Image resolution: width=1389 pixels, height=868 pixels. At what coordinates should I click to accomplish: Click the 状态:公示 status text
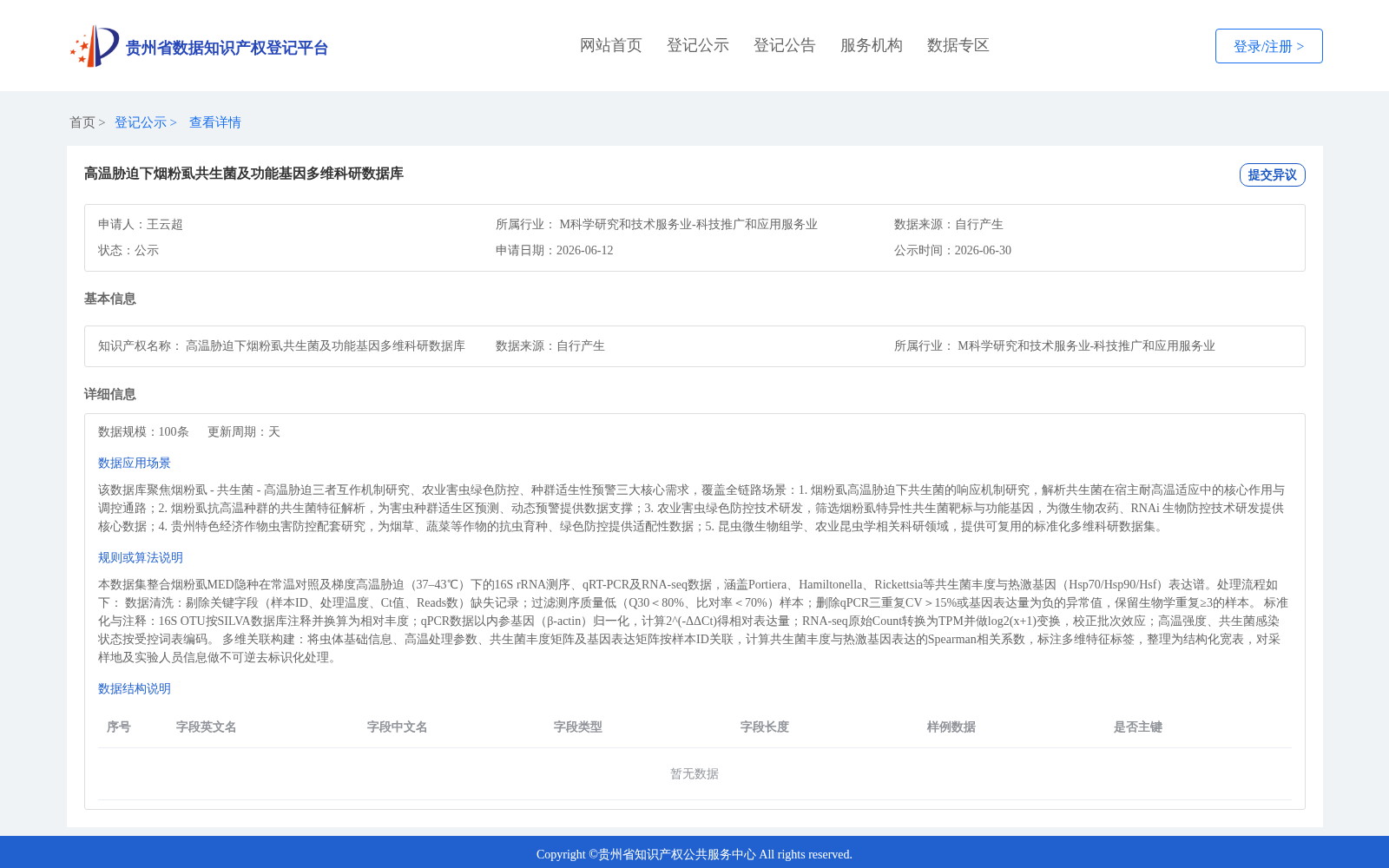point(128,250)
